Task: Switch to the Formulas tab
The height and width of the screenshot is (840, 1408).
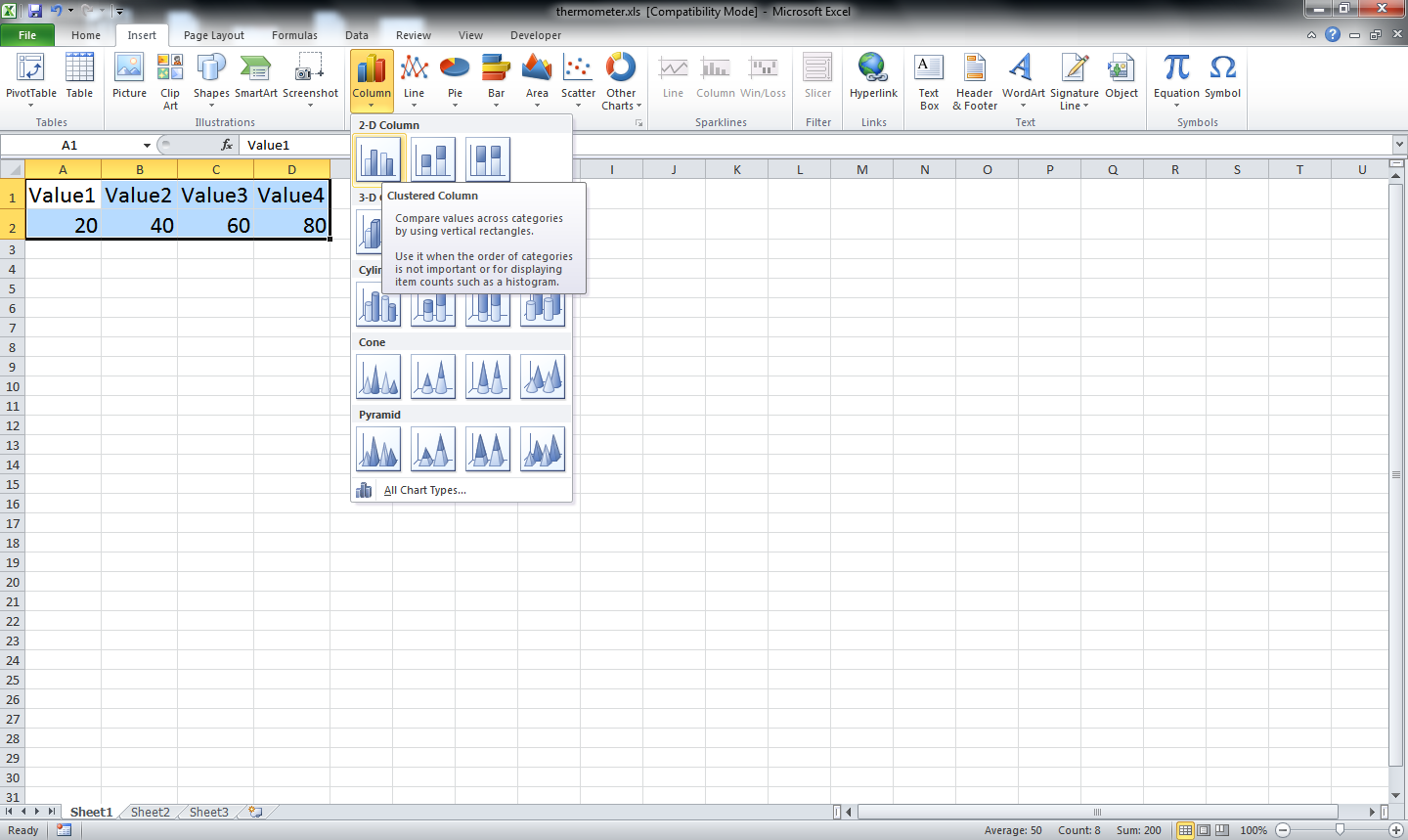Action: coord(294,35)
